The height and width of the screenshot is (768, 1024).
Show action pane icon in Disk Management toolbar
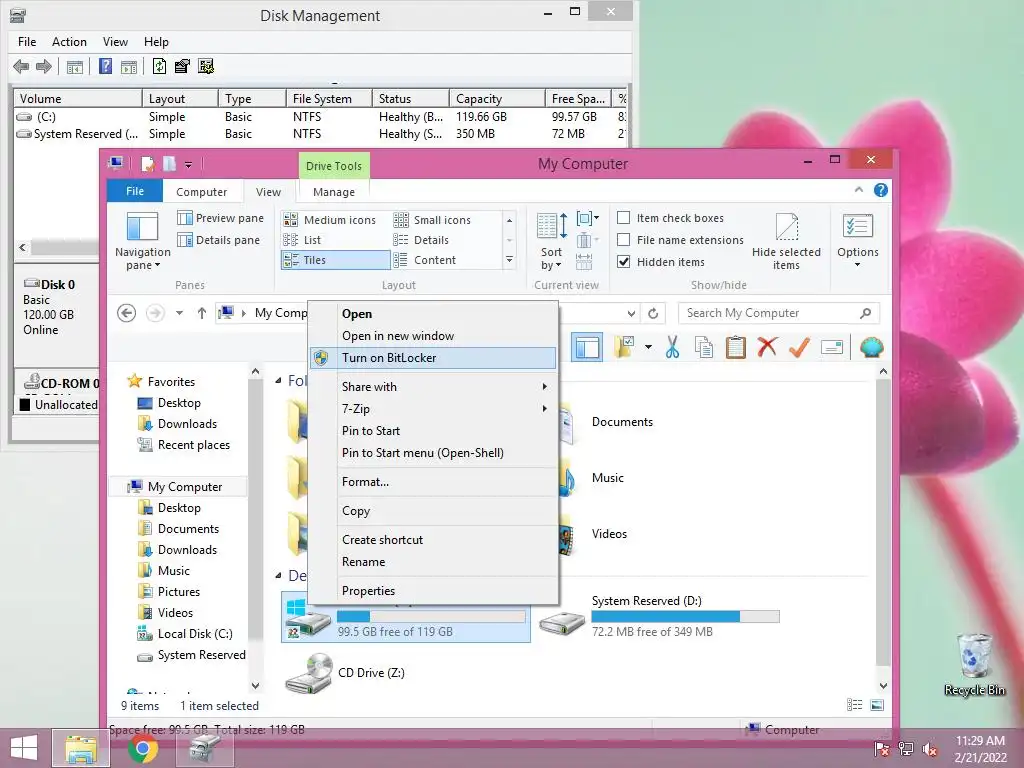point(129,66)
